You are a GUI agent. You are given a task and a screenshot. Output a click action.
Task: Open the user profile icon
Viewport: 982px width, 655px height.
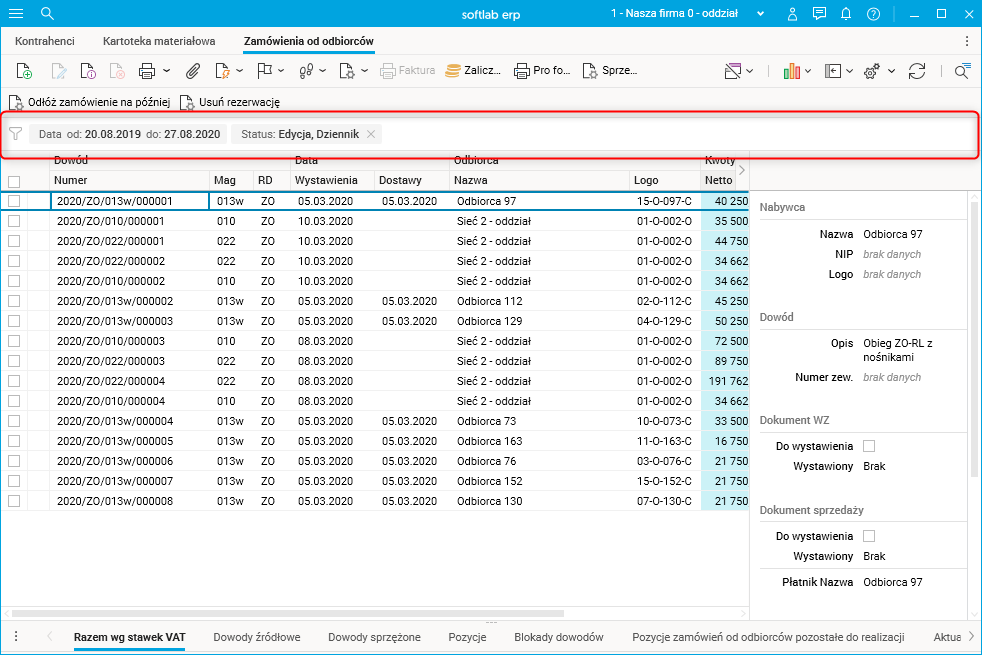coord(793,14)
